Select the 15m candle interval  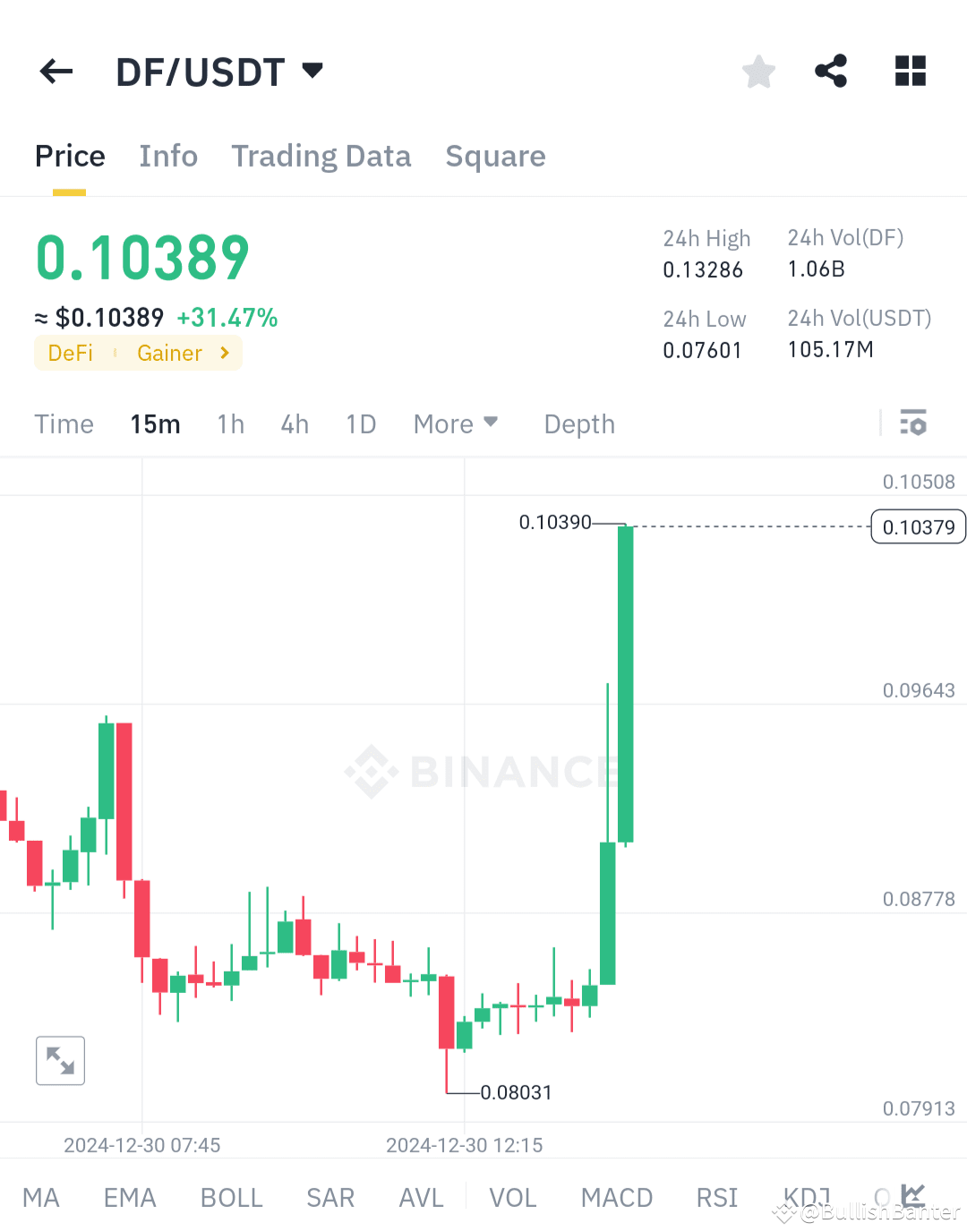[x=155, y=423]
